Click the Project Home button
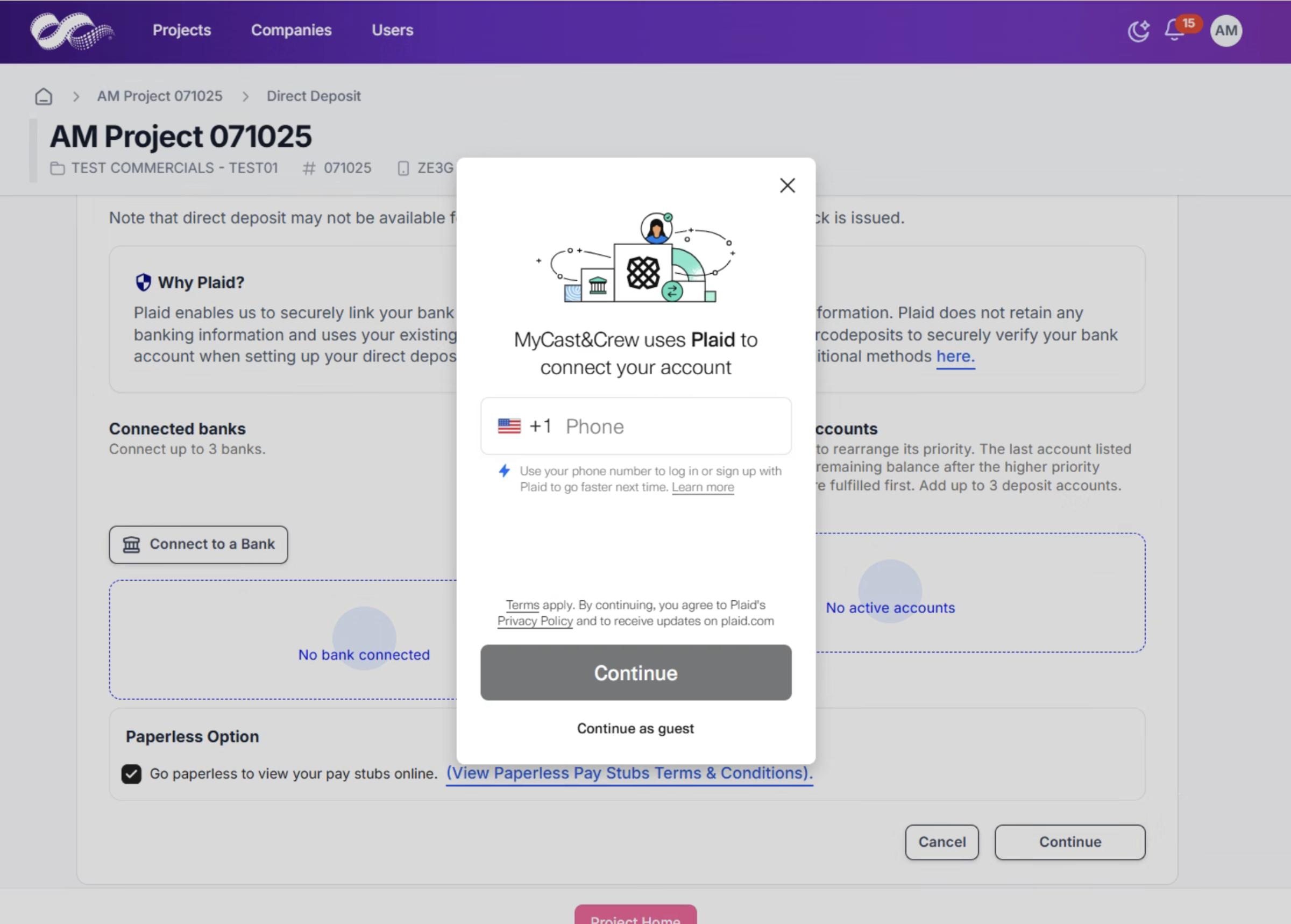Image resolution: width=1291 pixels, height=924 pixels. [635, 915]
